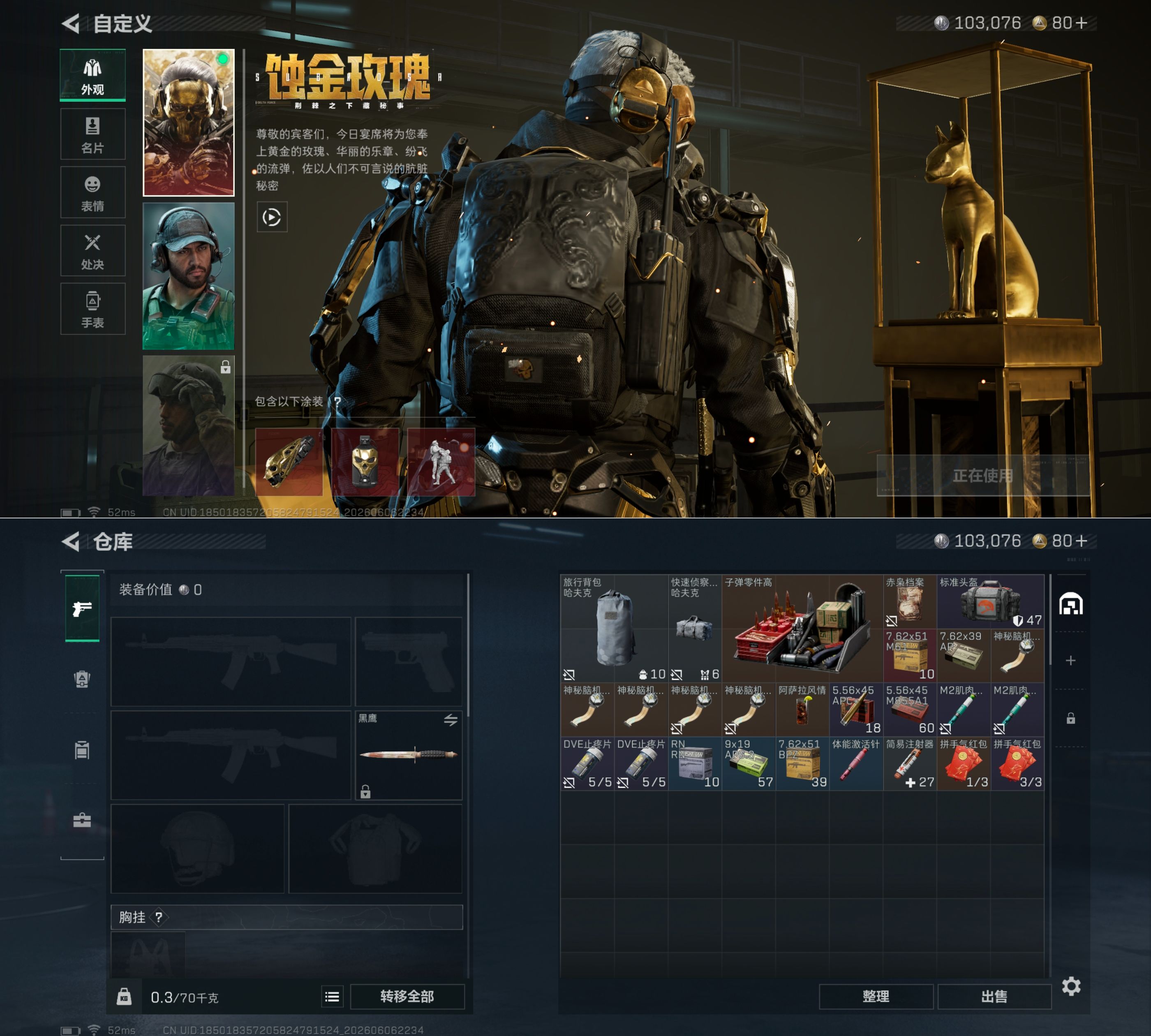This screenshot has width=1151, height=1036.
Task: Select the 标准头盔 helmet item
Action: 991,602
